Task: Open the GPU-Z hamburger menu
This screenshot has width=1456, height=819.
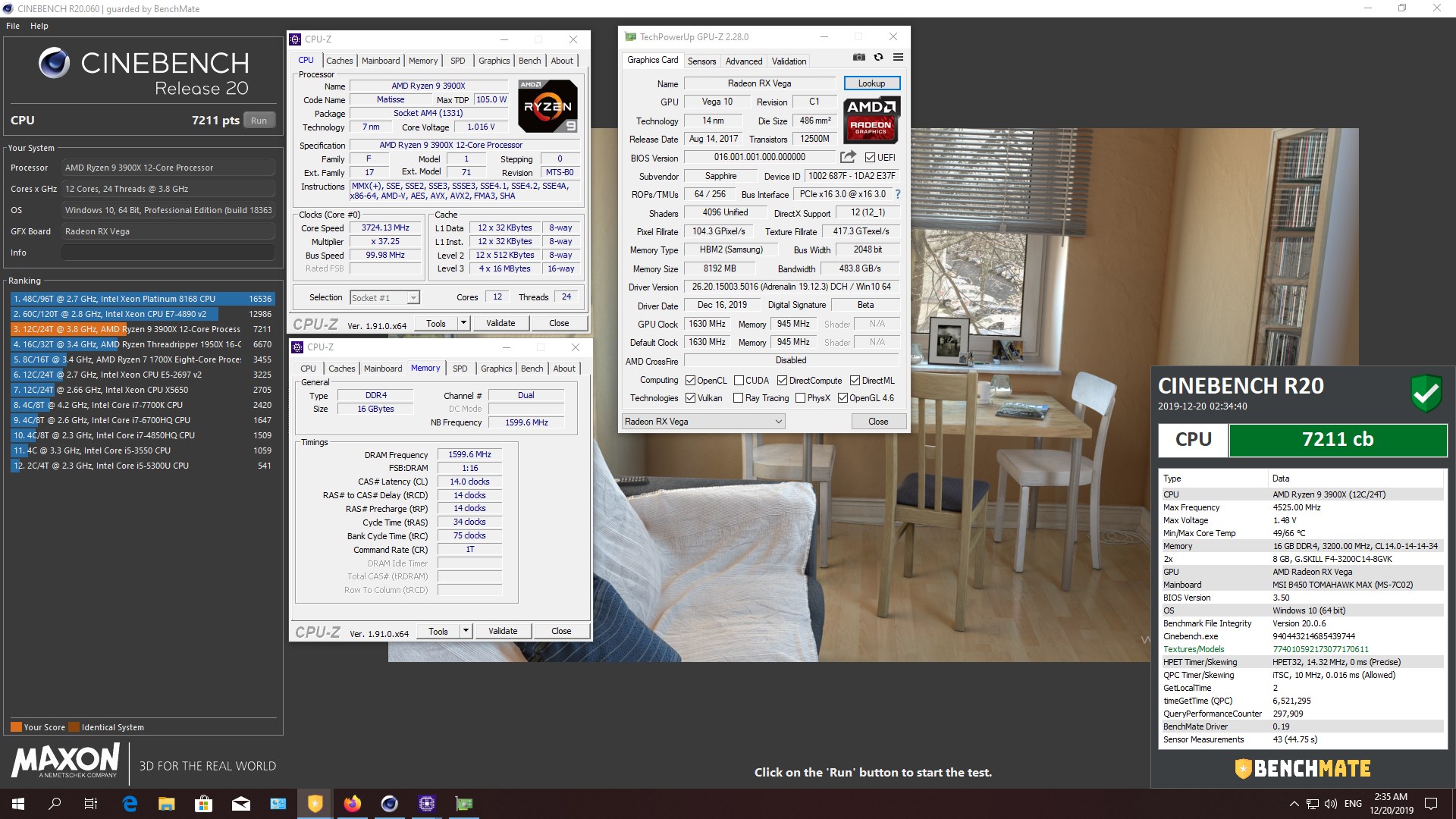Action: (898, 58)
